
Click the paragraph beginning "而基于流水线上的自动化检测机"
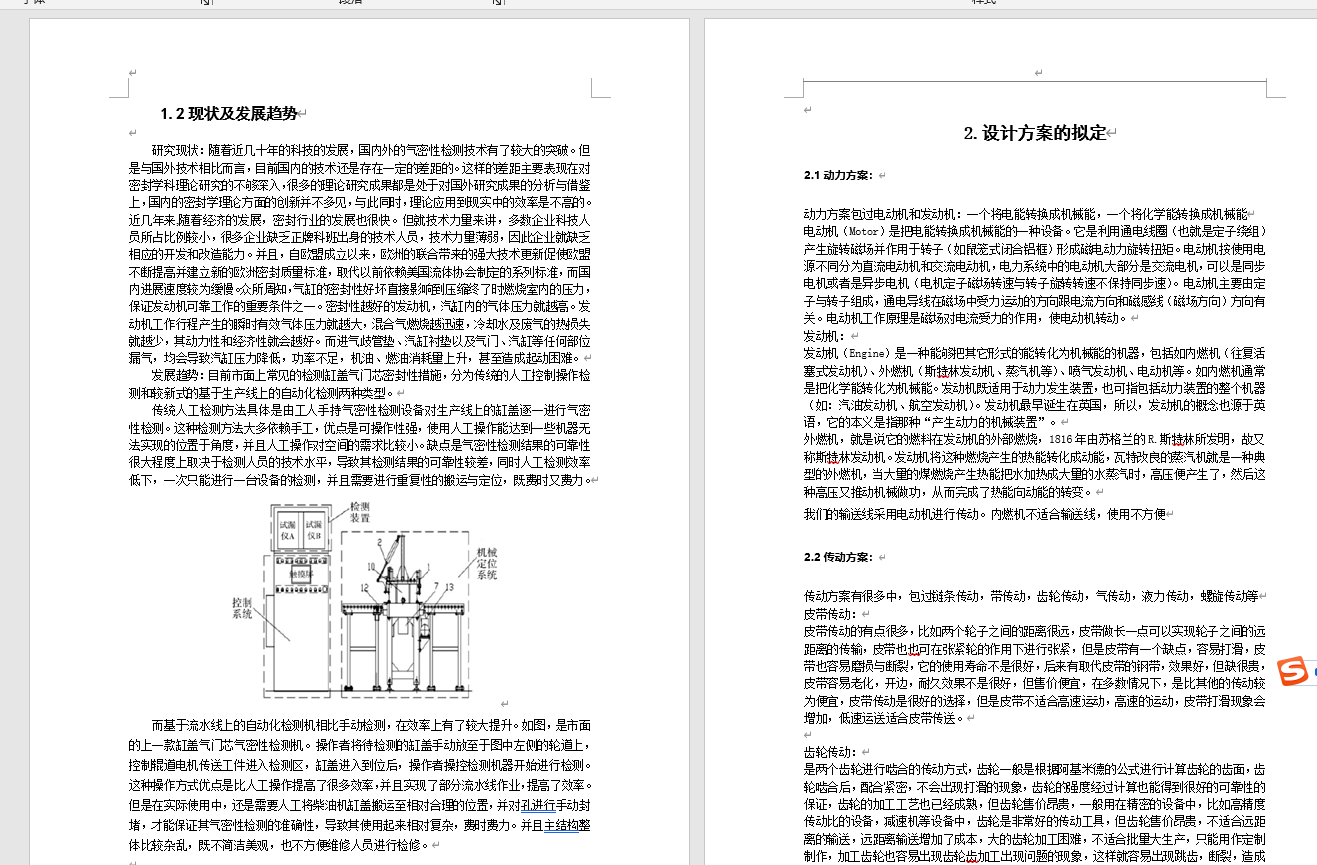[362, 785]
